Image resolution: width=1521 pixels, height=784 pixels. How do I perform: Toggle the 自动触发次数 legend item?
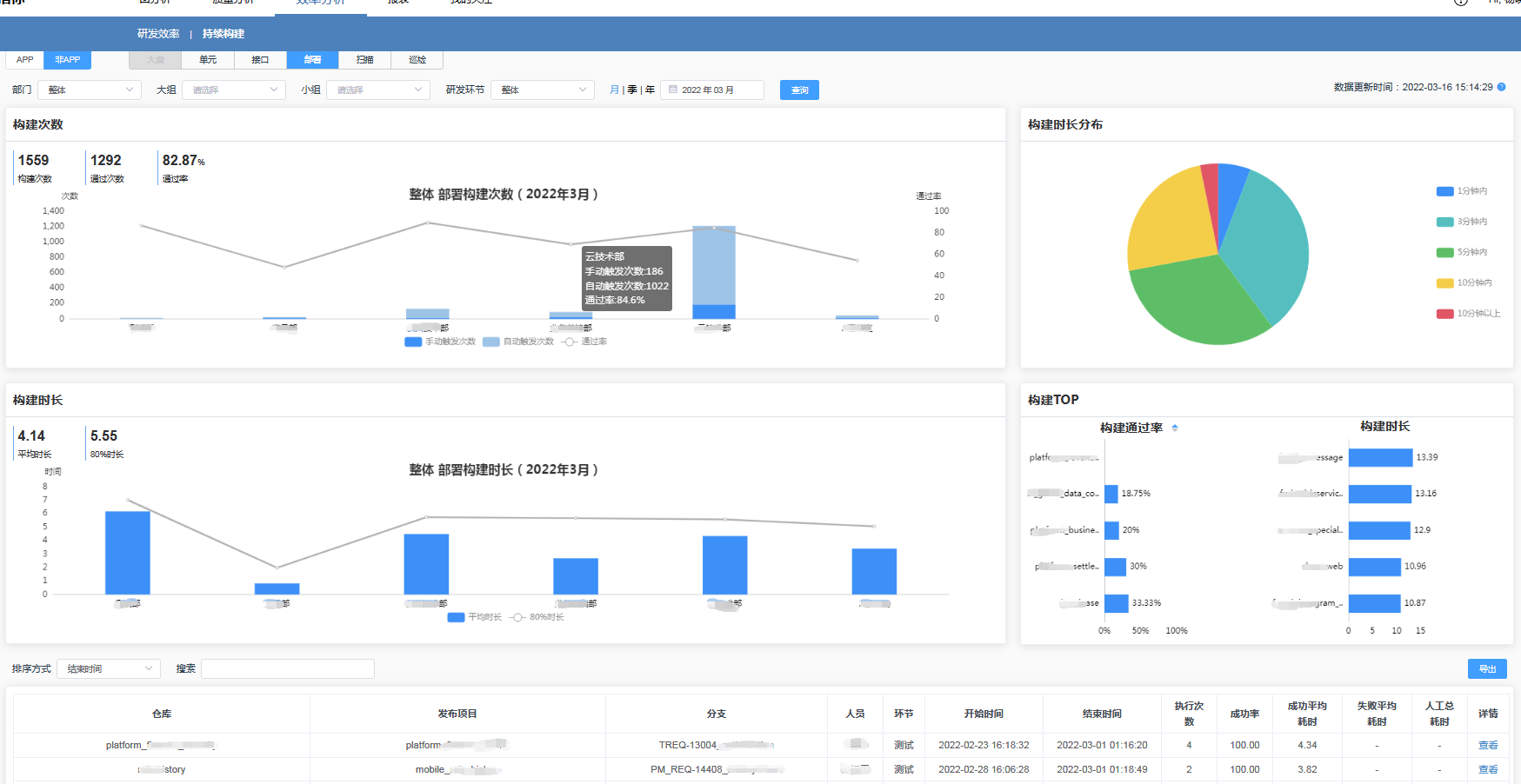click(x=518, y=342)
